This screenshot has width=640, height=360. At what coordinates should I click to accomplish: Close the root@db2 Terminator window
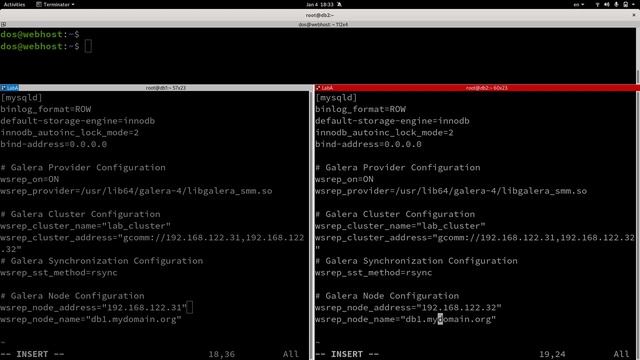(x=634, y=15)
